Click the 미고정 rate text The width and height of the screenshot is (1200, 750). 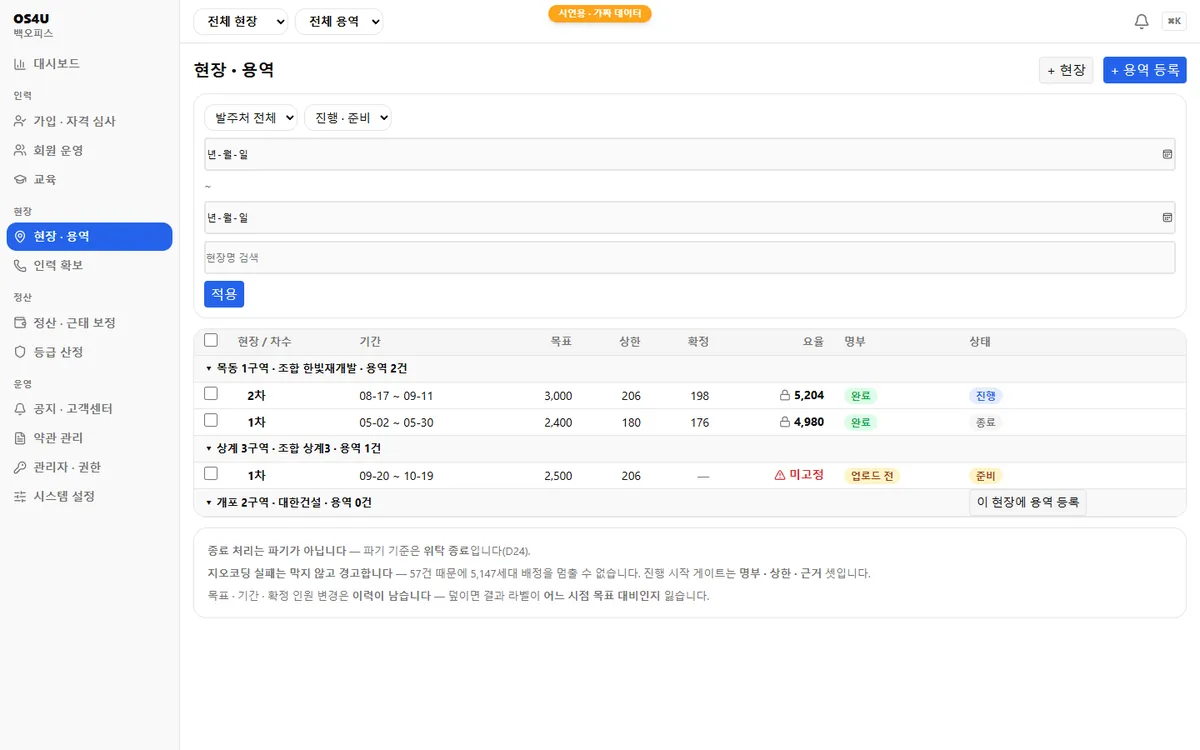coord(807,475)
